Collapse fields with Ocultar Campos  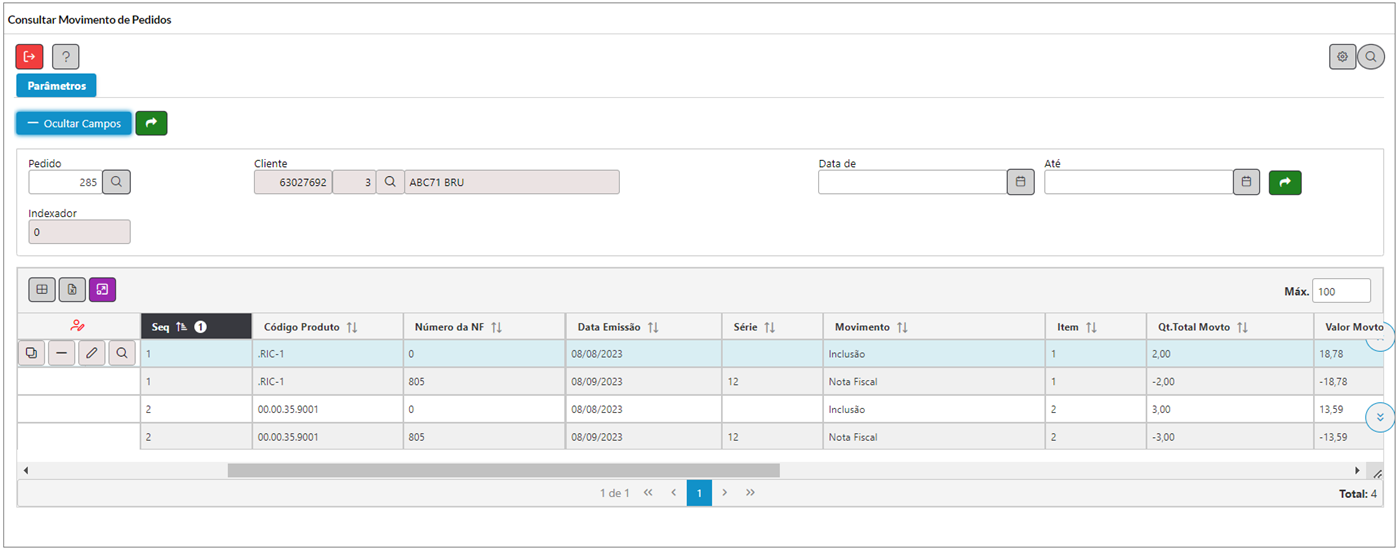pos(74,123)
